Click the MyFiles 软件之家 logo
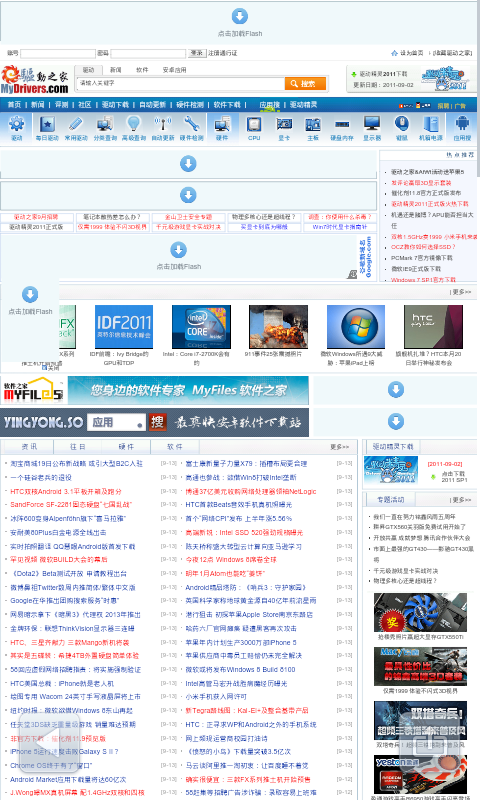Screen dimensions: 480x800 pos(33,390)
